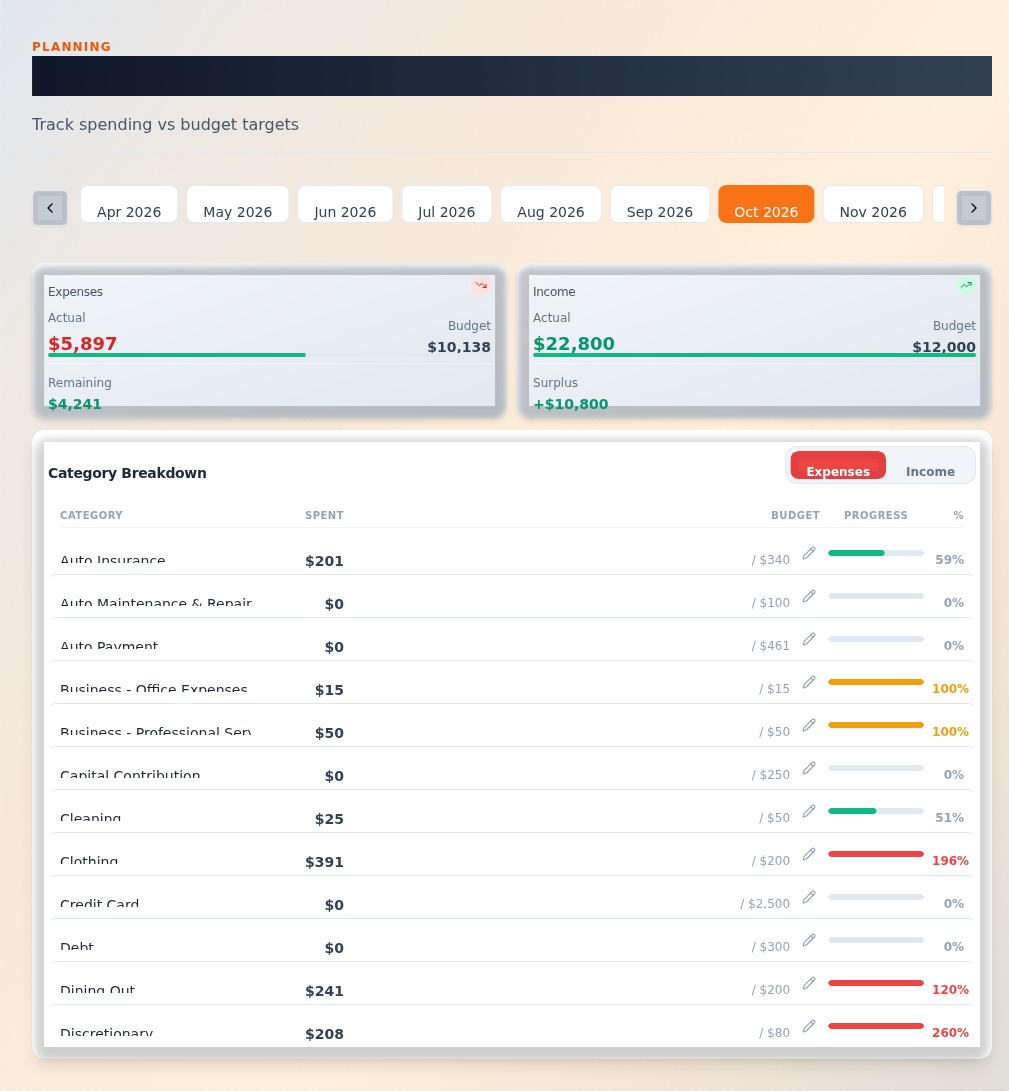1009x1091 pixels.
Task: Click the Dining Out progress bar
Action: (x=875, y=982)
